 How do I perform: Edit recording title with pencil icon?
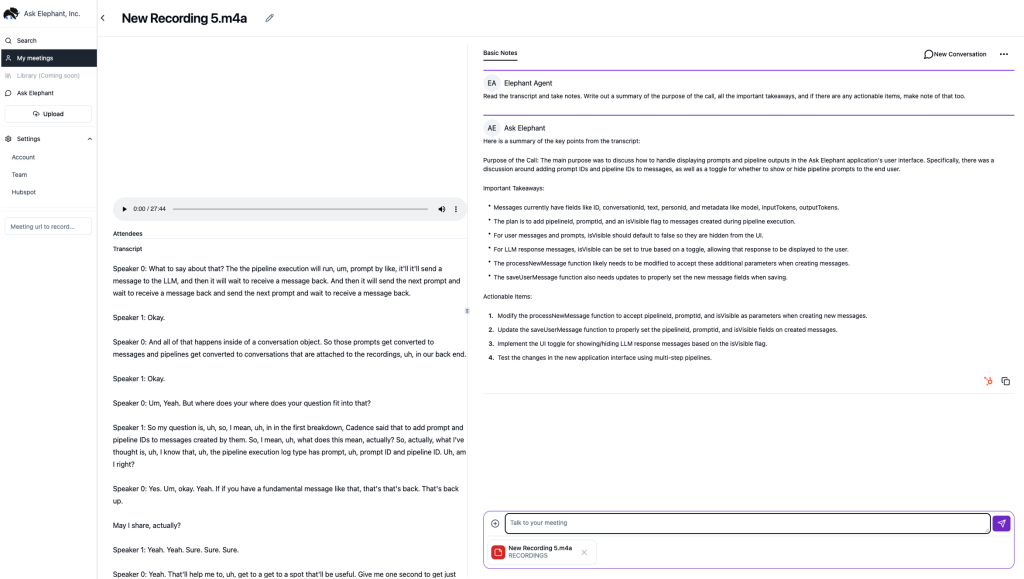click(269, 18)
